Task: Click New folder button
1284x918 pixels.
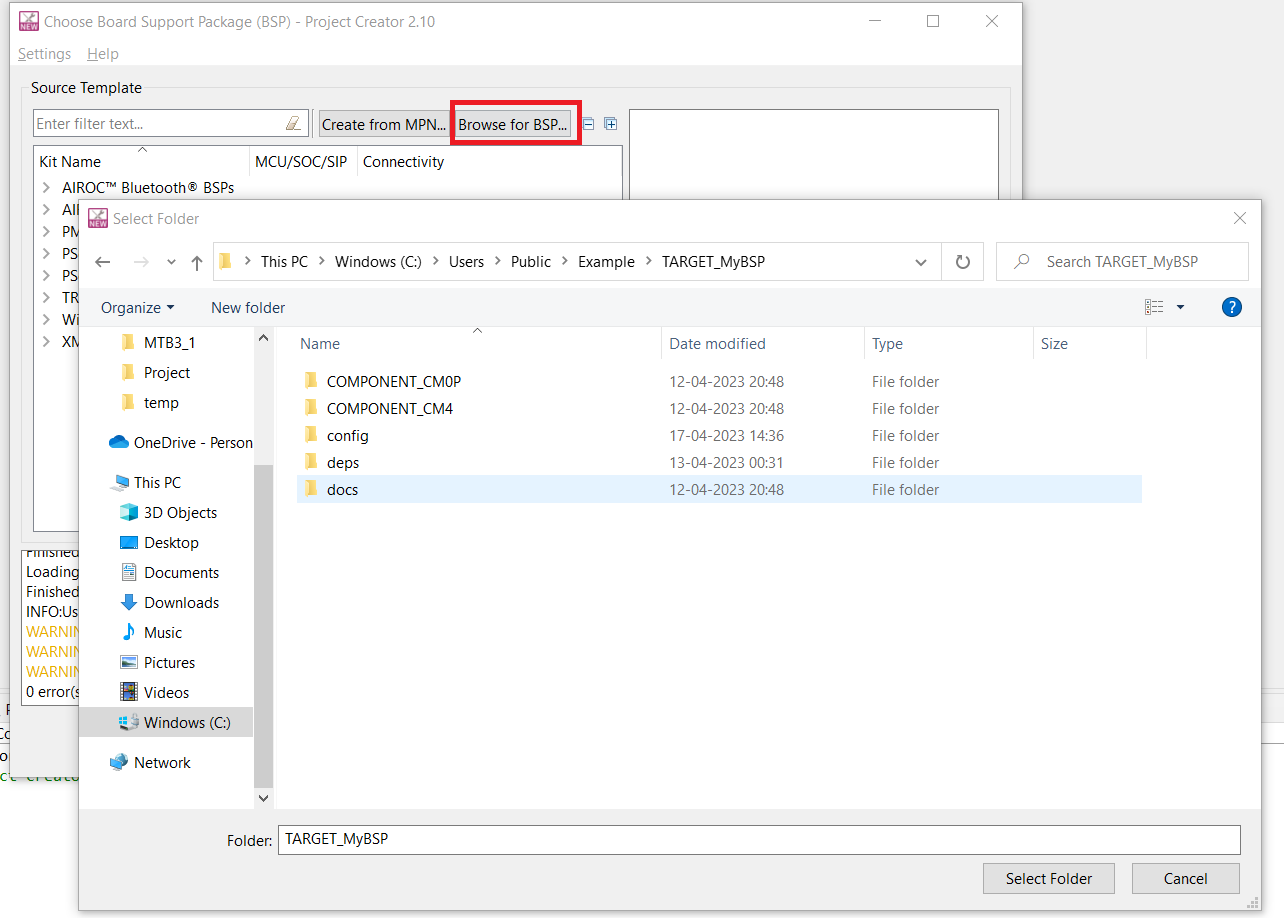Action: 248,307
